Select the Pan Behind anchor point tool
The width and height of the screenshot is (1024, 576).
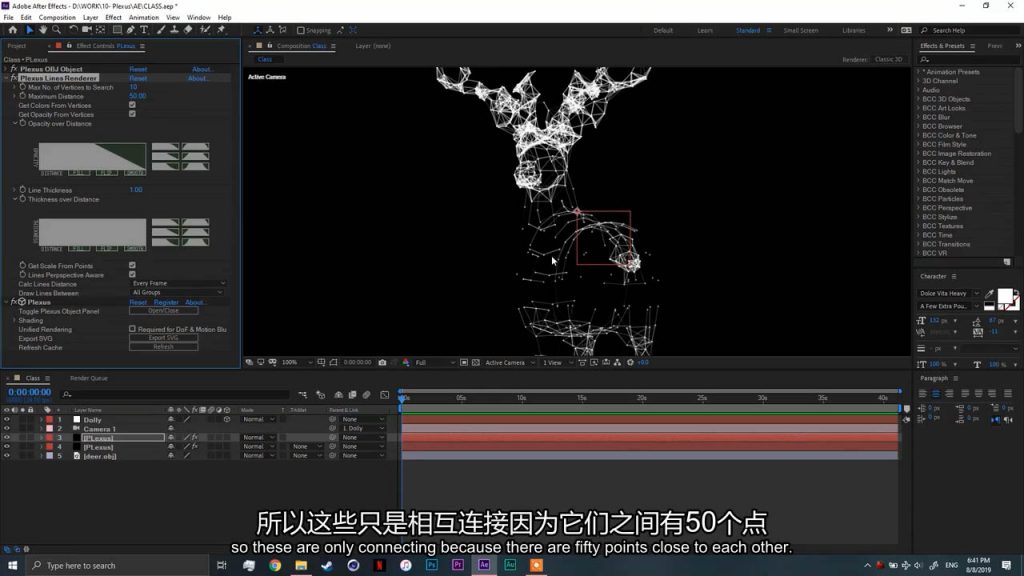pyautogui.click(x=101, y=30)
